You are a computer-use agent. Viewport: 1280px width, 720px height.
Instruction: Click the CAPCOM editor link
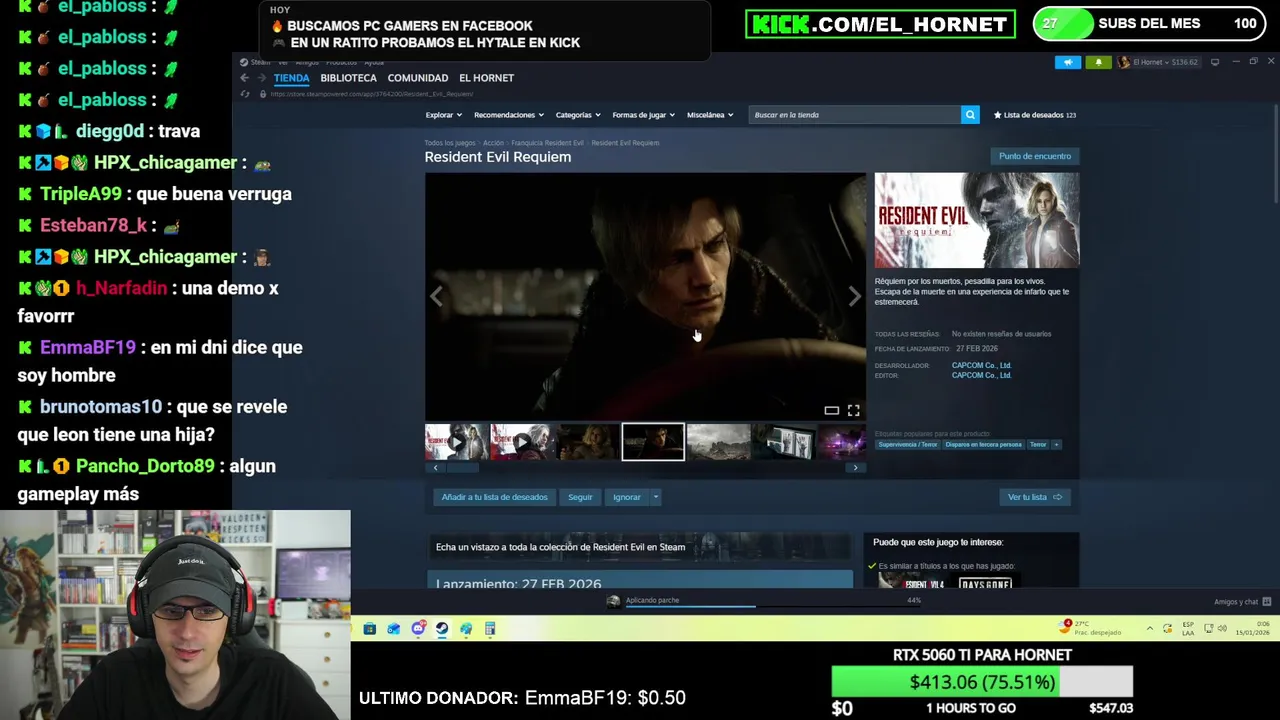[981, 375]
